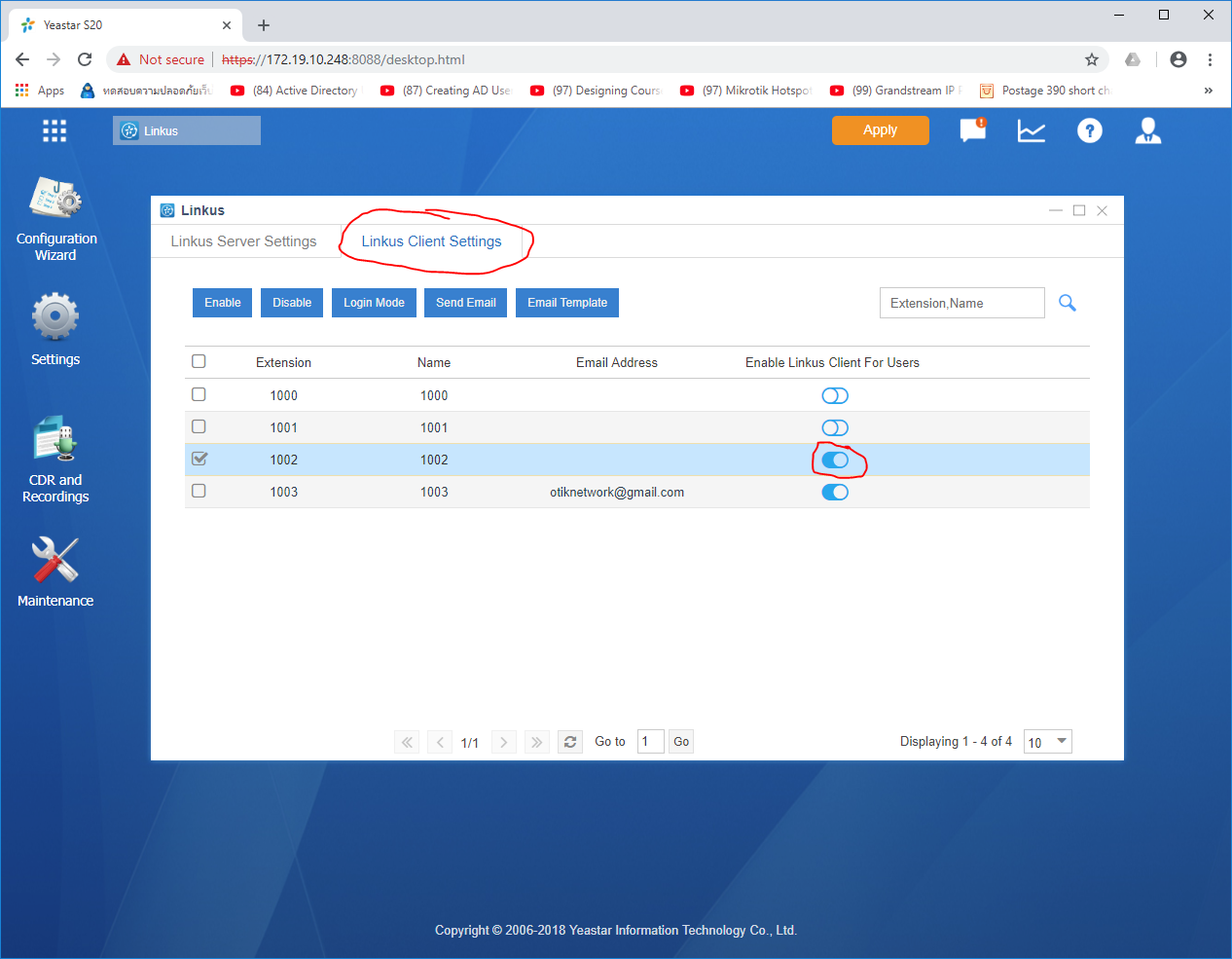The image size is (1232, 959).
Task: Click the Not secure warning icon
Action: [x=124, y=59]
